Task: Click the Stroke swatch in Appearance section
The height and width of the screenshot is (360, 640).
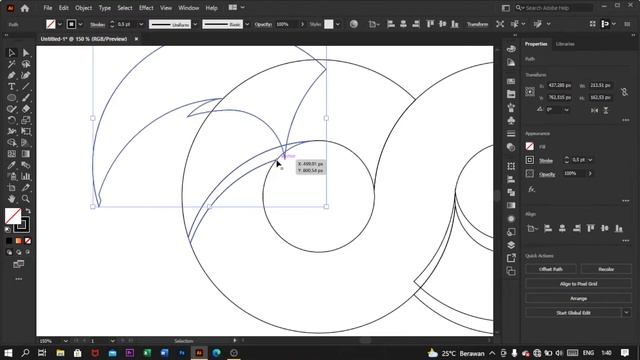Action: (x=529, y=160)
